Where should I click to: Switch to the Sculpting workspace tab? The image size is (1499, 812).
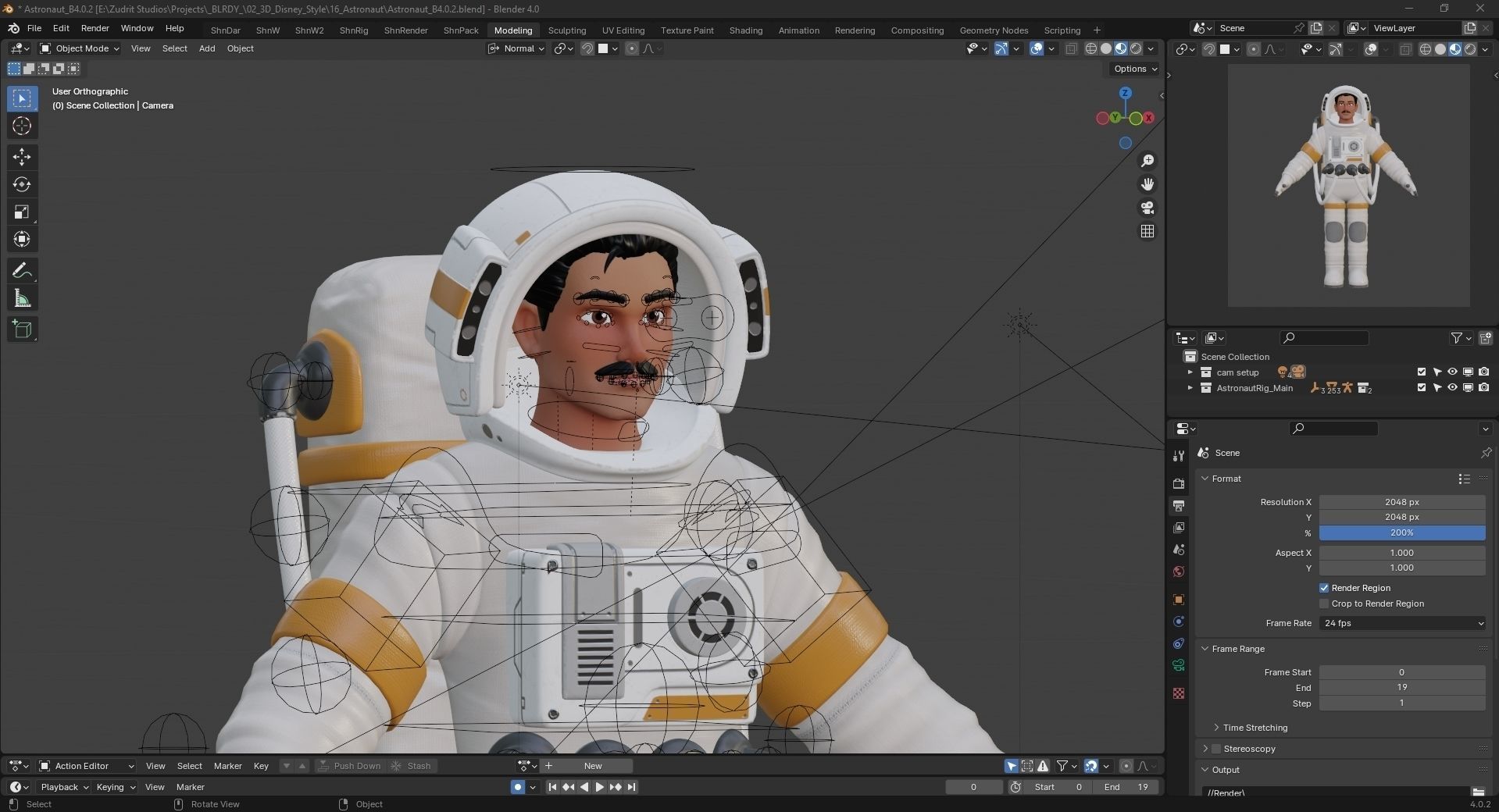click(567, 30)
